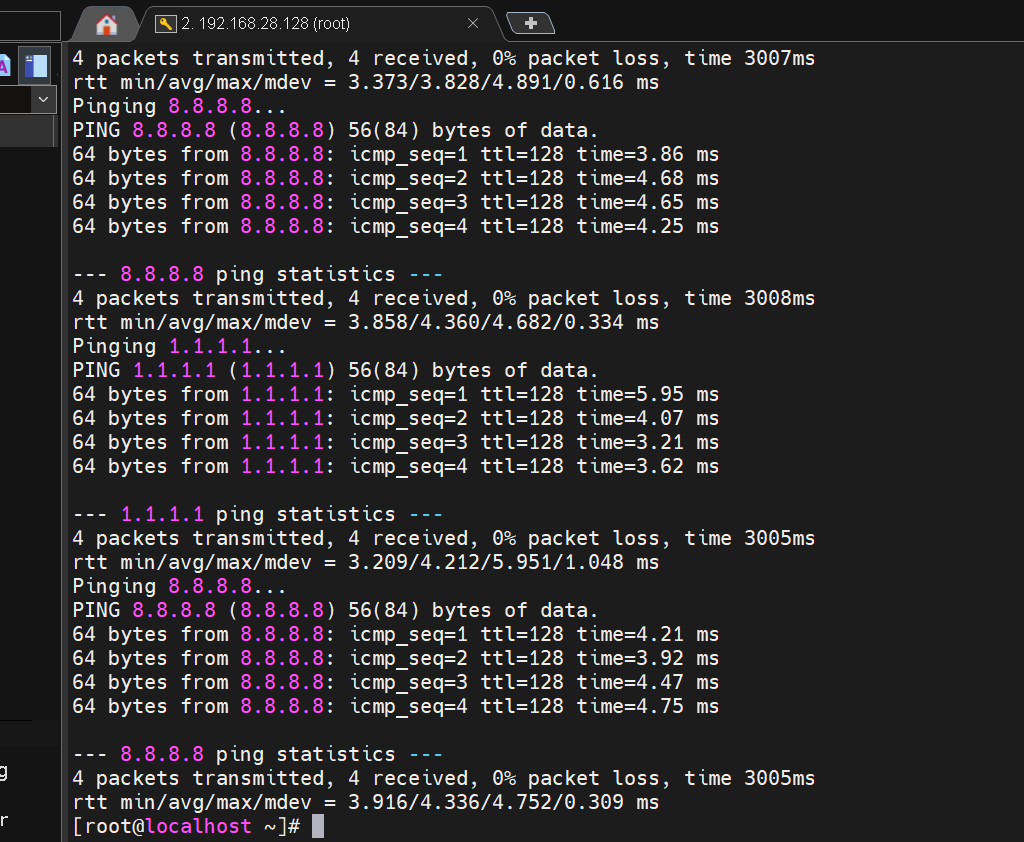Click the rtt line showing 3.858/4.360/4.682/0.334
Viewport: 1024px width, 842px height.
pos(366,322)
